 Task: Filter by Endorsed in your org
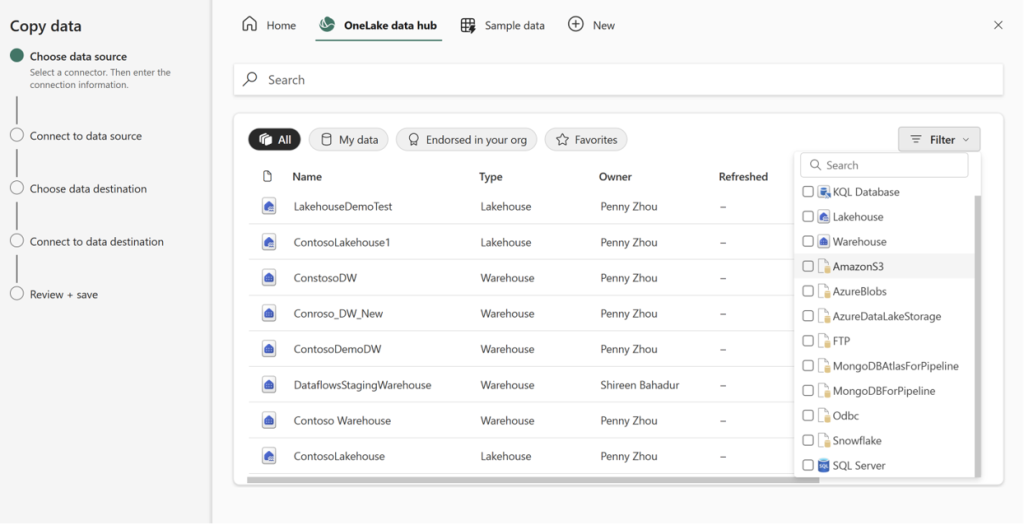[466, 140]
